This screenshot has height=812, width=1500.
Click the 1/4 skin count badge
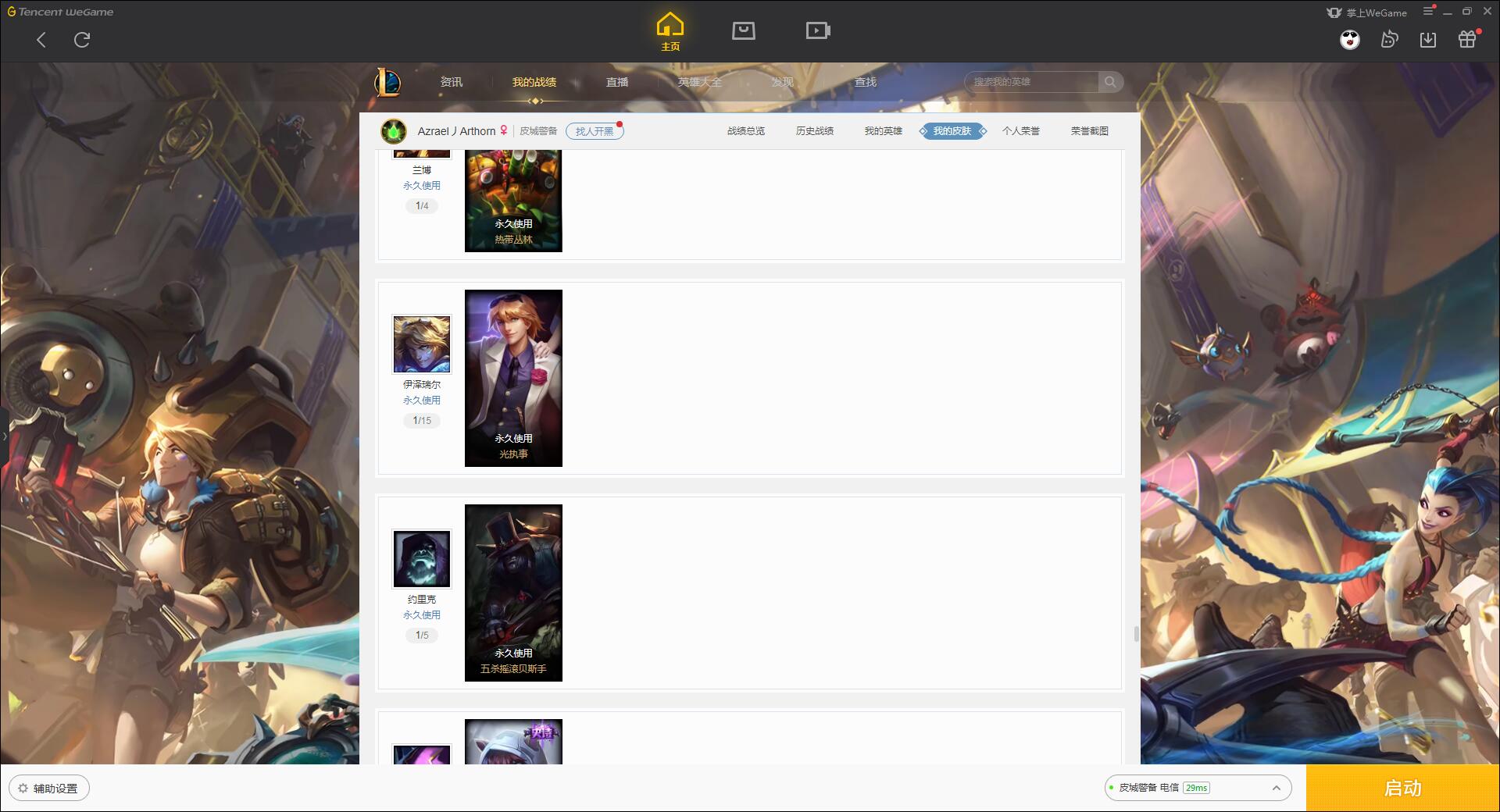[422, 205]
